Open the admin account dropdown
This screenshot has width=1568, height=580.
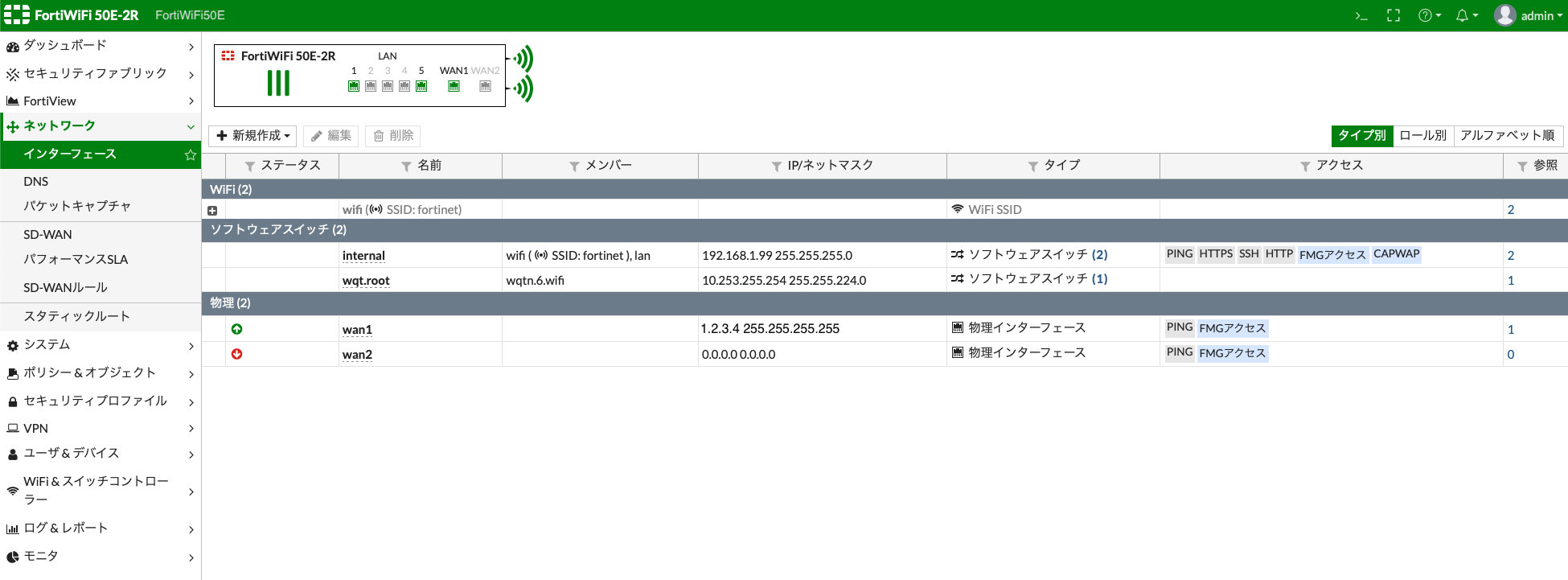(x=1541, y=16)
